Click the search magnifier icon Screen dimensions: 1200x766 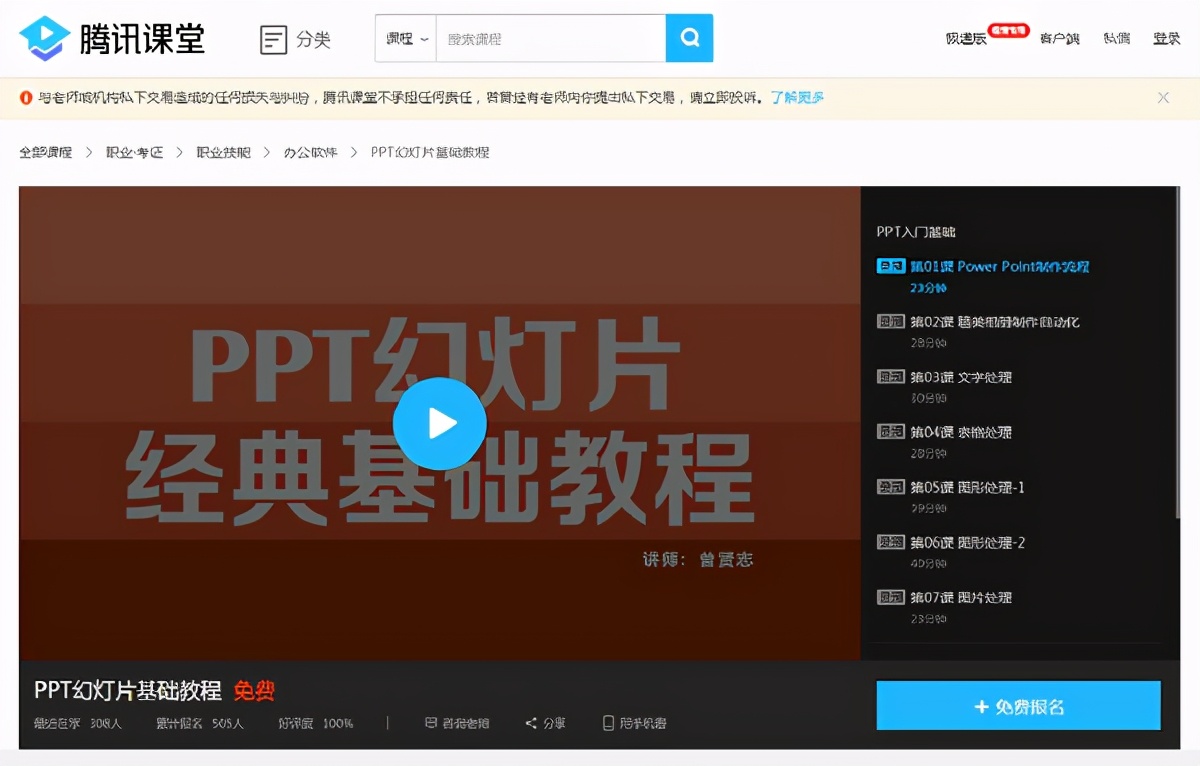pyautogui.click(x=689, y=37)
